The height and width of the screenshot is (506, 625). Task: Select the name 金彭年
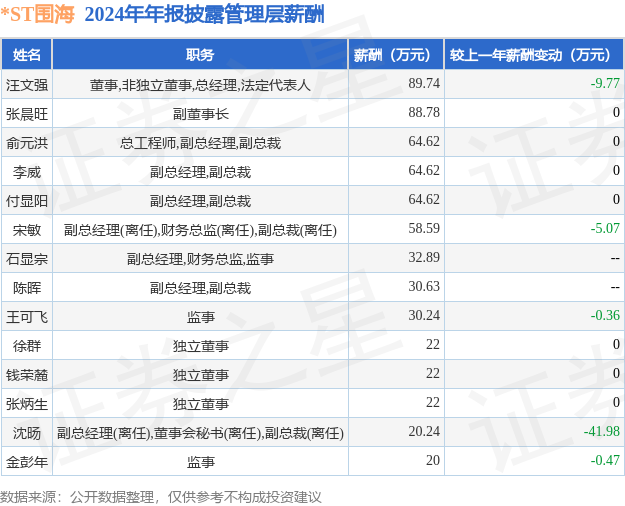27,462
